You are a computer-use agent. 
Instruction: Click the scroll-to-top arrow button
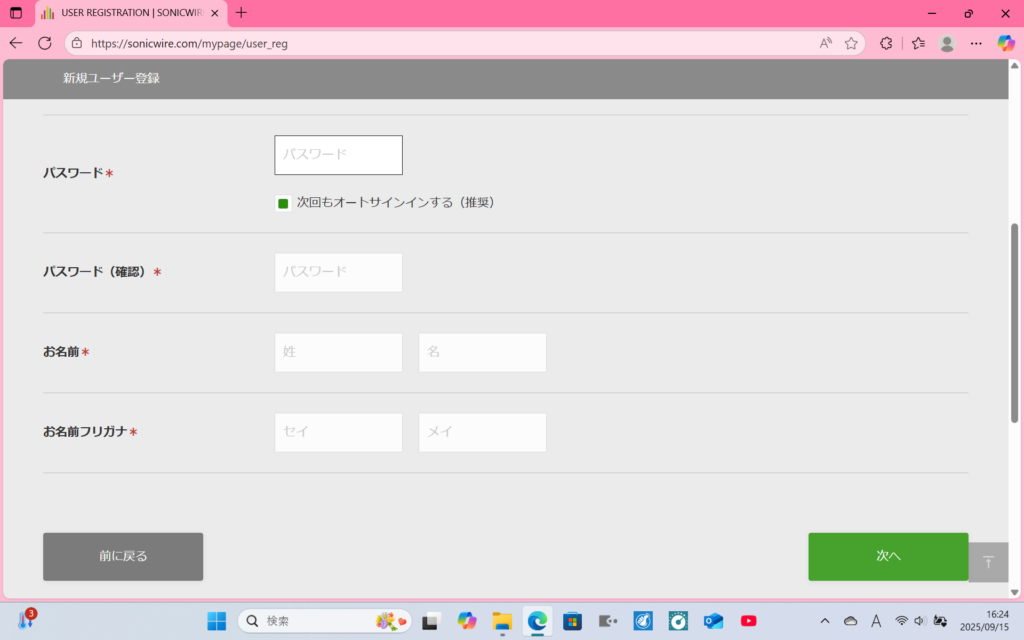(988, 562)
